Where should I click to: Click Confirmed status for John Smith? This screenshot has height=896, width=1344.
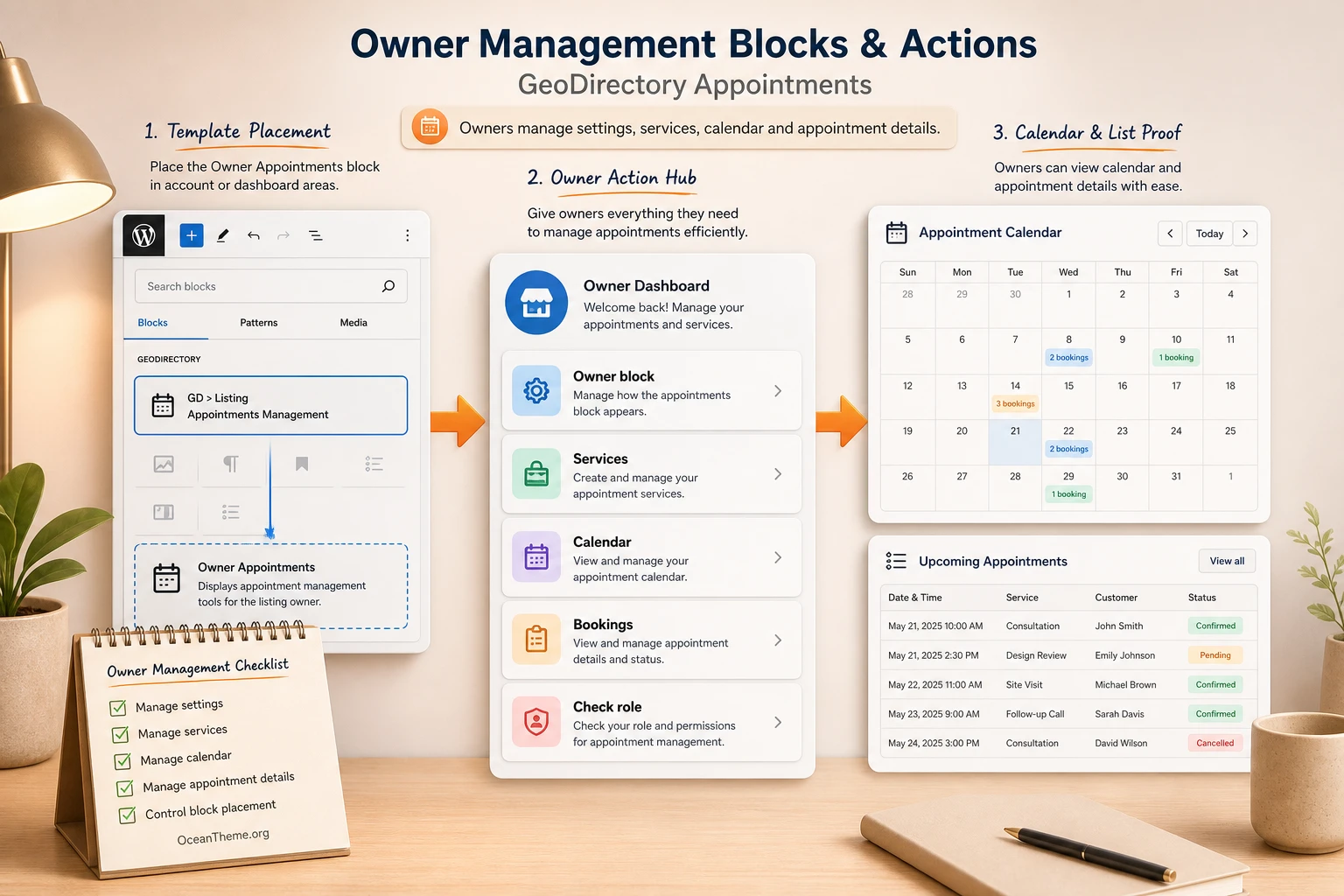(x=1215, y=626)
